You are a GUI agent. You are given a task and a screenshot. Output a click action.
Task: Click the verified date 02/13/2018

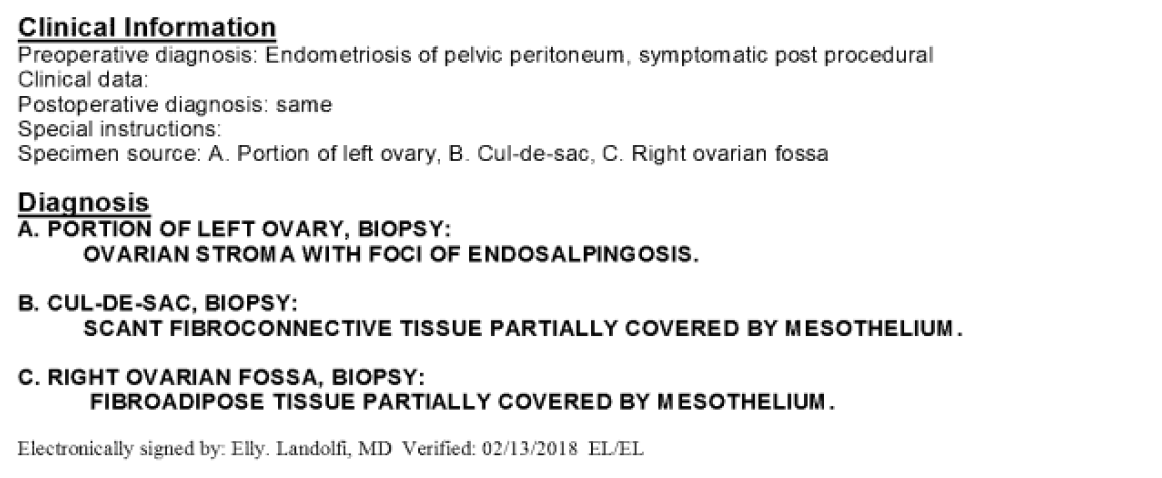click(x=529, y=448)
